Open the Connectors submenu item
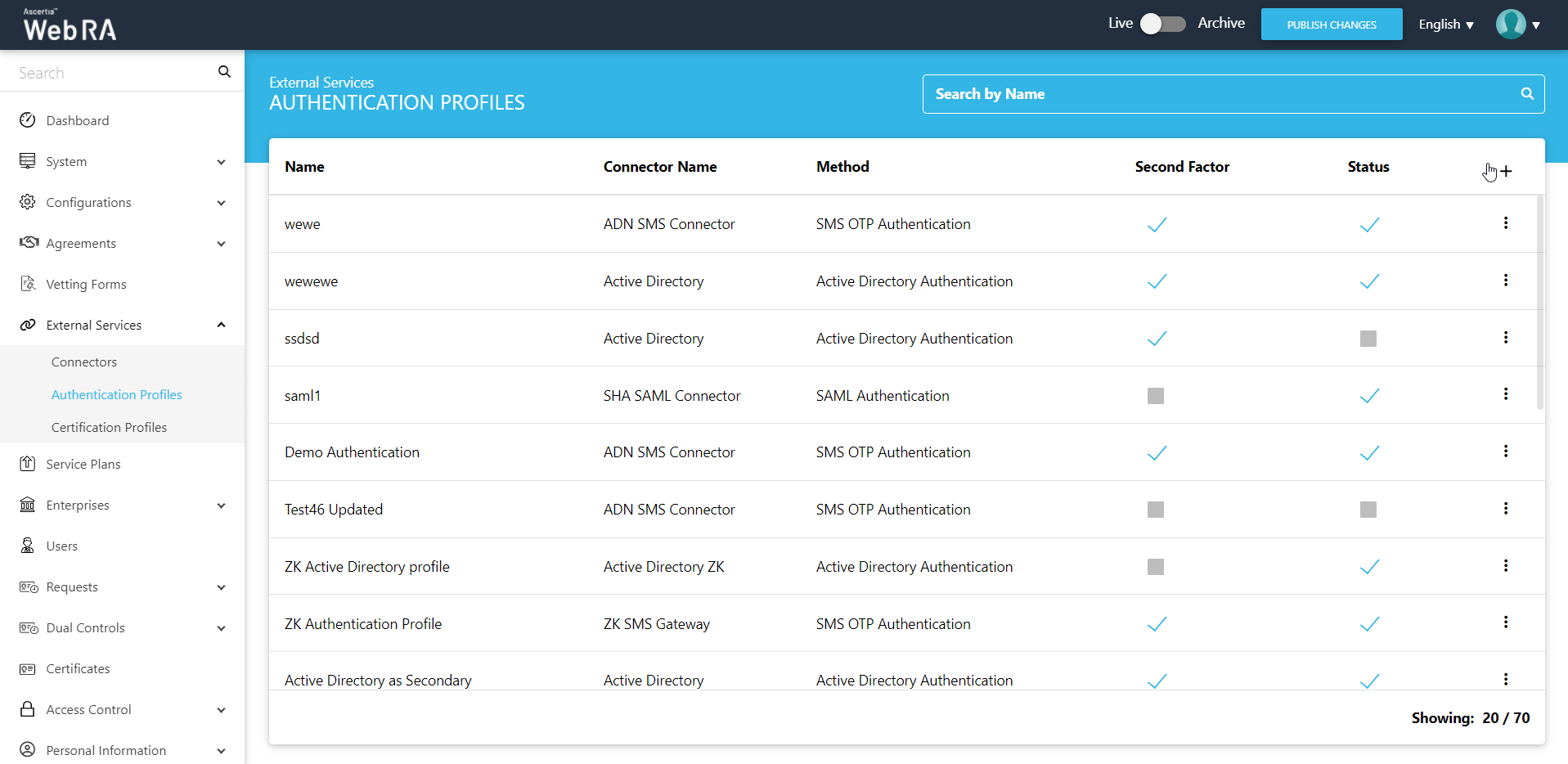Viewport: 1568px width, 764px height. tap(84, 362)
